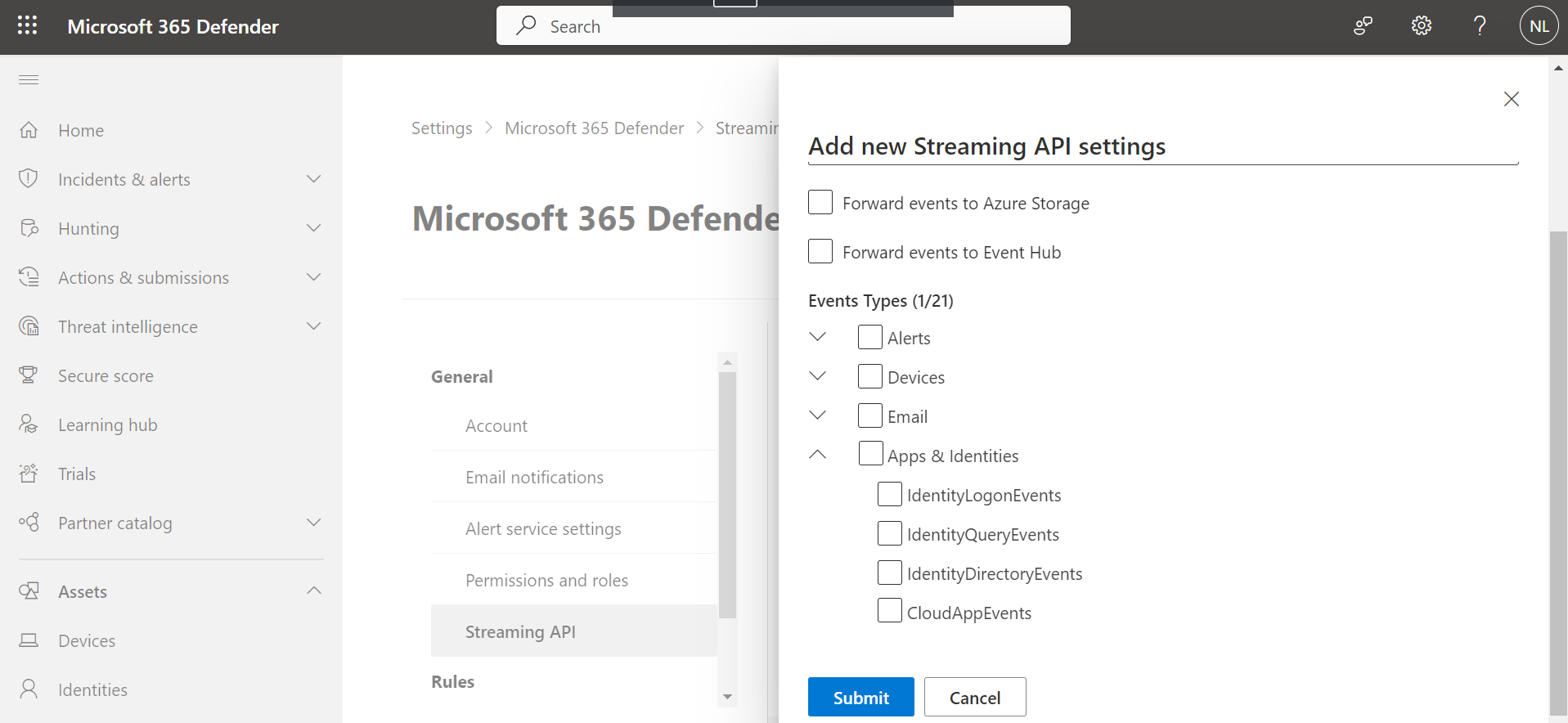Expand the Devices event types group

click(x=817, y=376)
